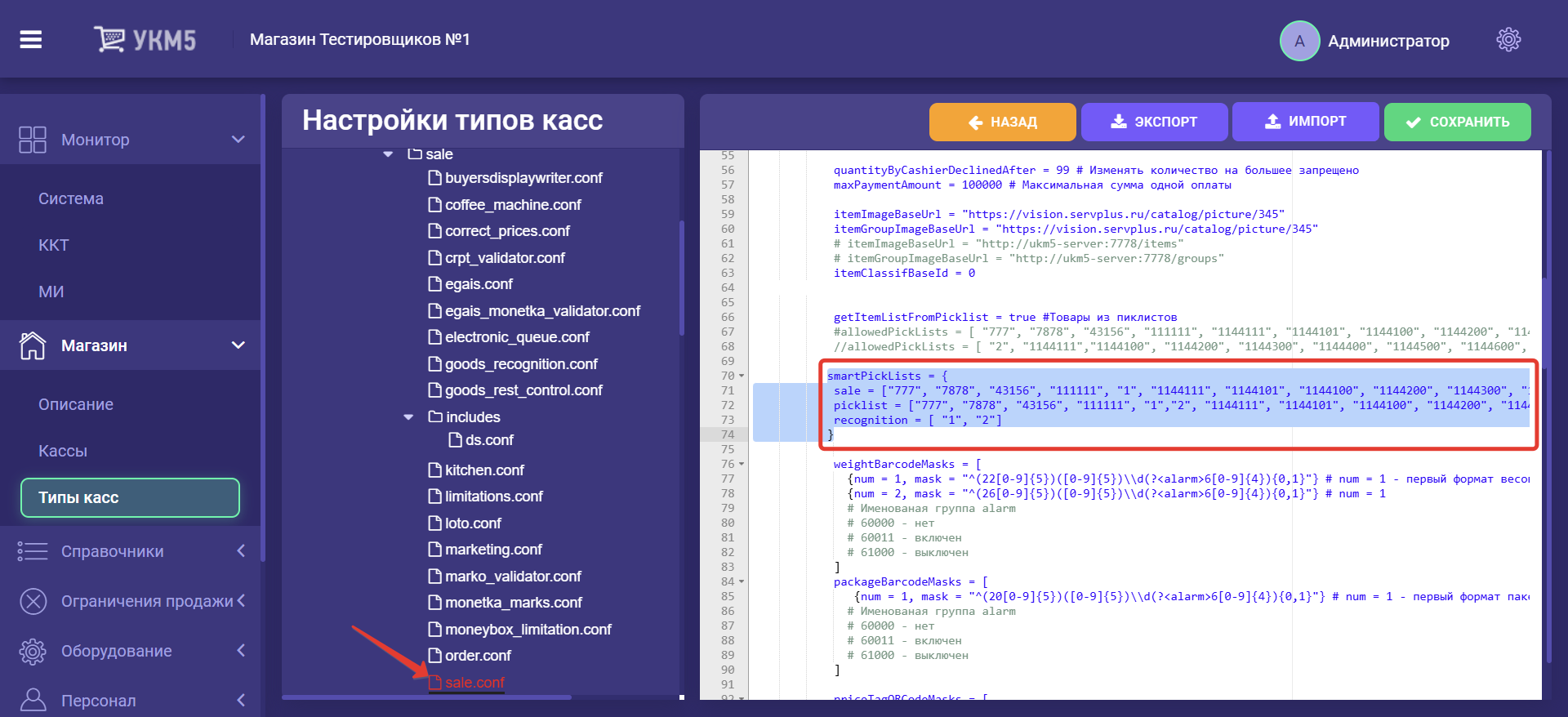
Task: Expand the Оборудование menu section
Action: (241, 651)
